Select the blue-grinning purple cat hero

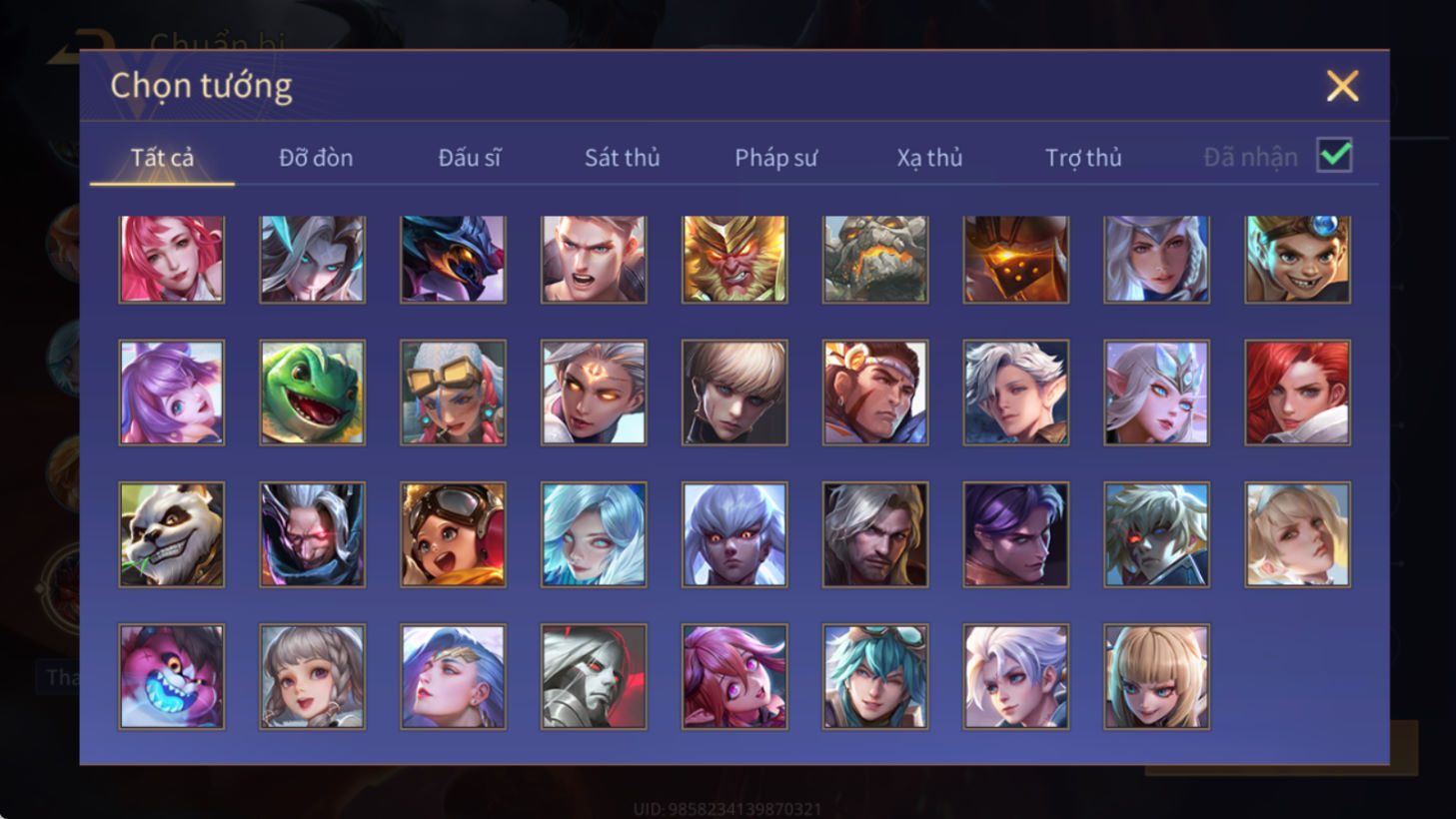(172, 676)
